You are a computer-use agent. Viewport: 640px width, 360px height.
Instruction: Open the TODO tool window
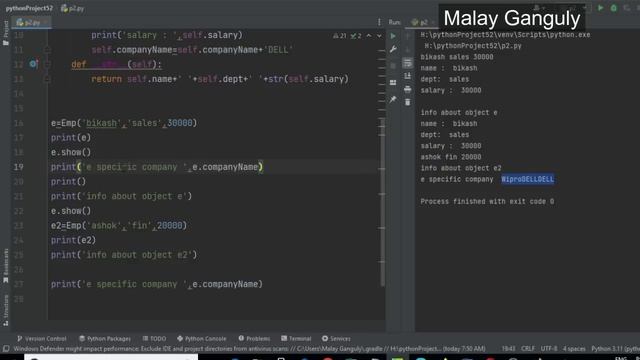pyautogui.click(x=154, y=339)
